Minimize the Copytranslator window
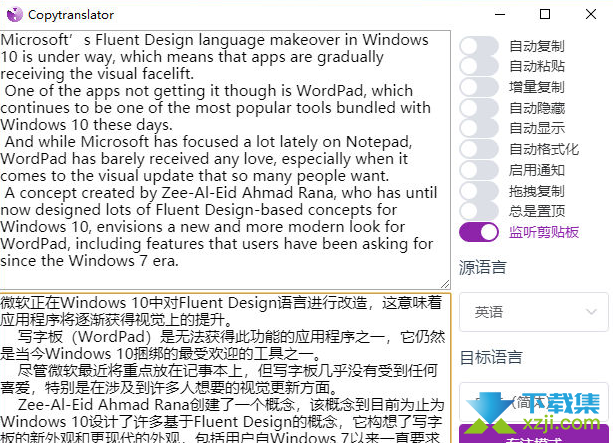Screen dimensions: 613x443 click(x=500, y=14)
